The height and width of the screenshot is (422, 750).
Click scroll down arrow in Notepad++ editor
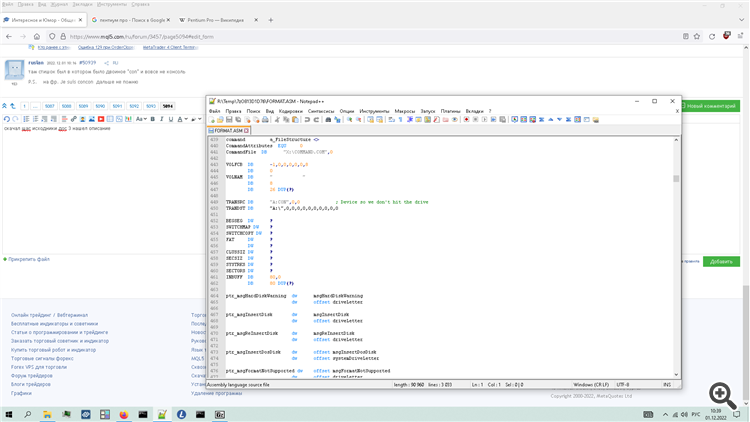click(676, 375)
